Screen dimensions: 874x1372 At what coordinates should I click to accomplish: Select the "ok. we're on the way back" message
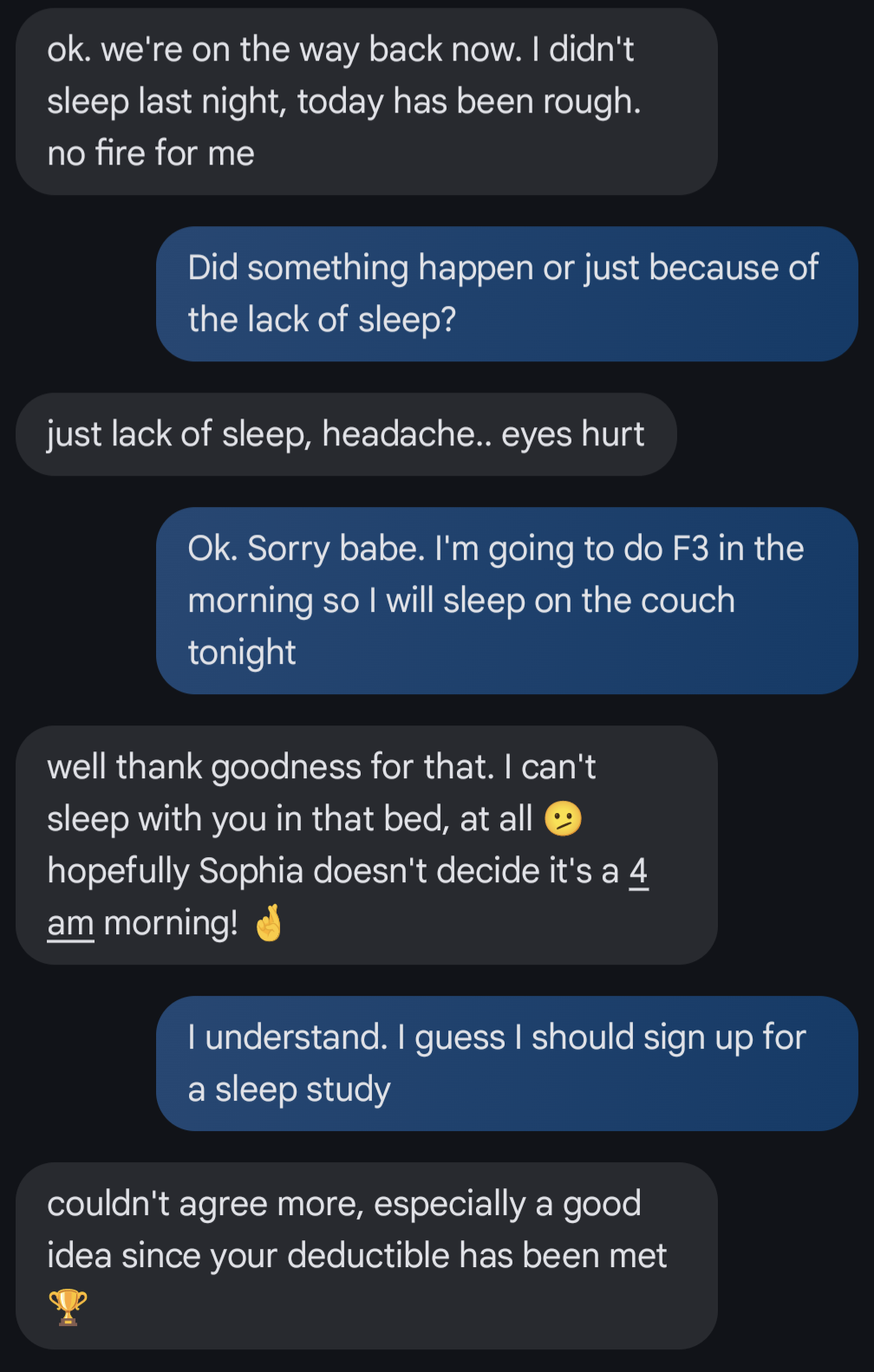[x=366, y=101]
